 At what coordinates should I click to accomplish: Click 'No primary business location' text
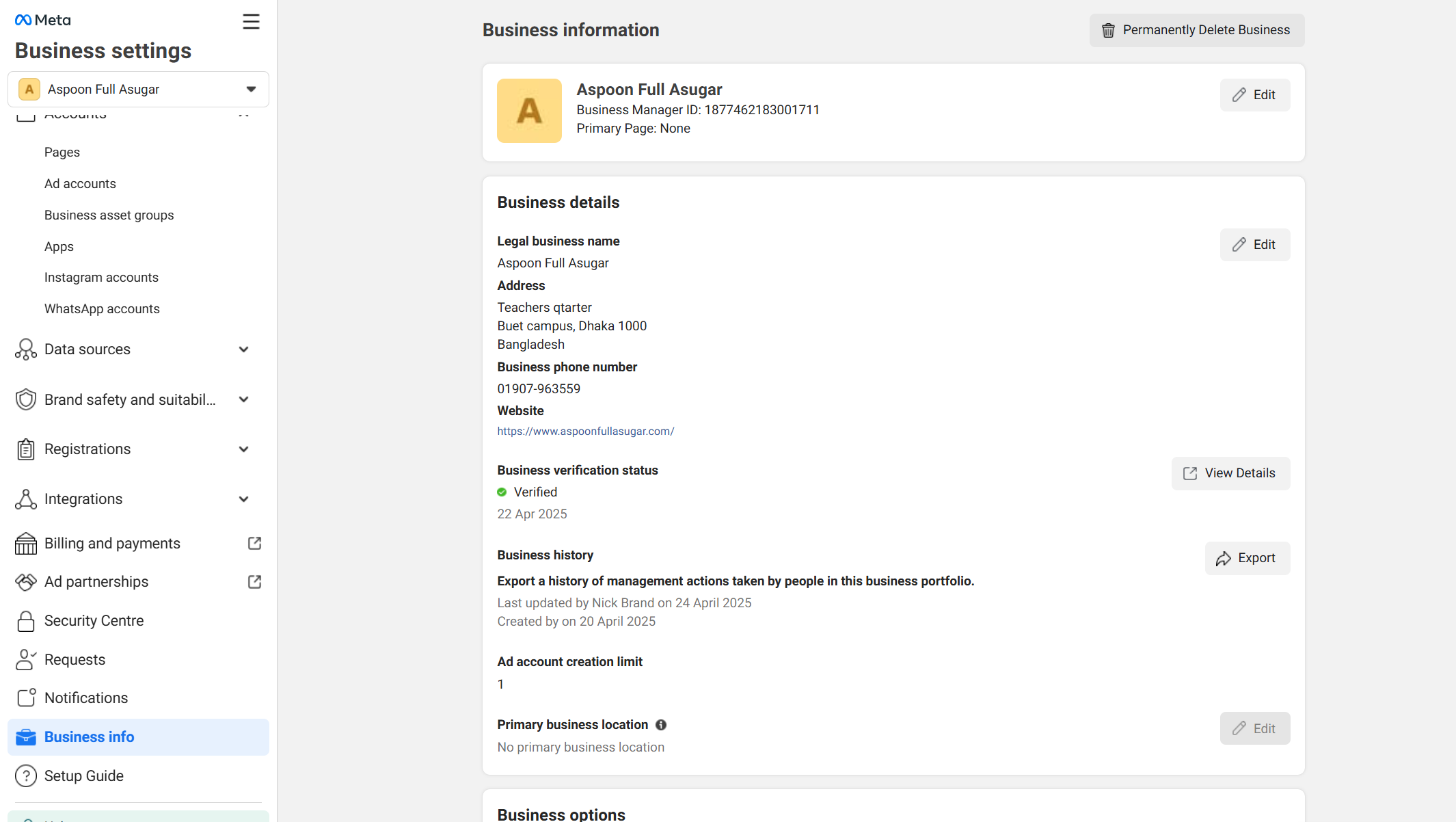[580, 747]
